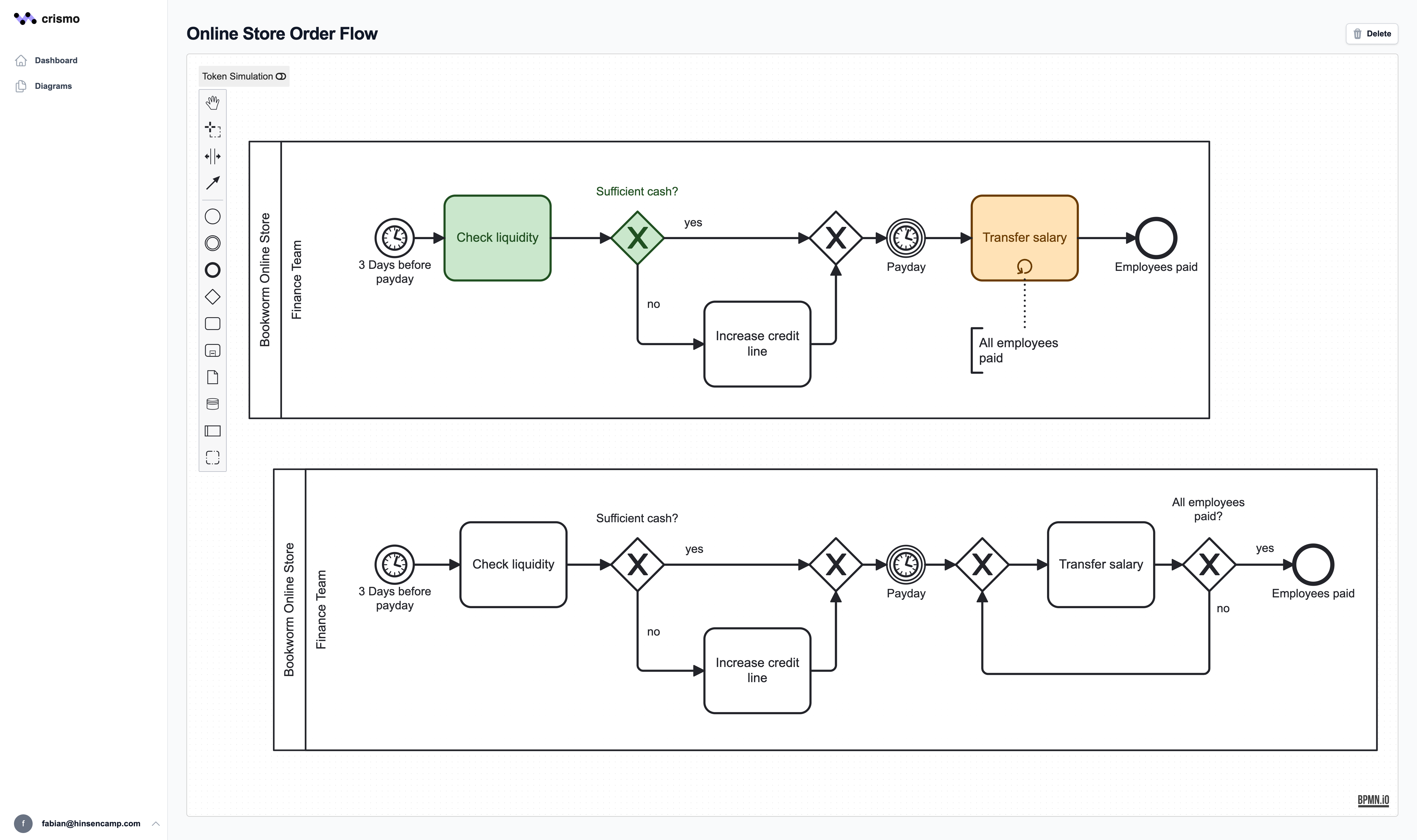Click lower 'Bookworm Online Store' pool label

(289, 610)
